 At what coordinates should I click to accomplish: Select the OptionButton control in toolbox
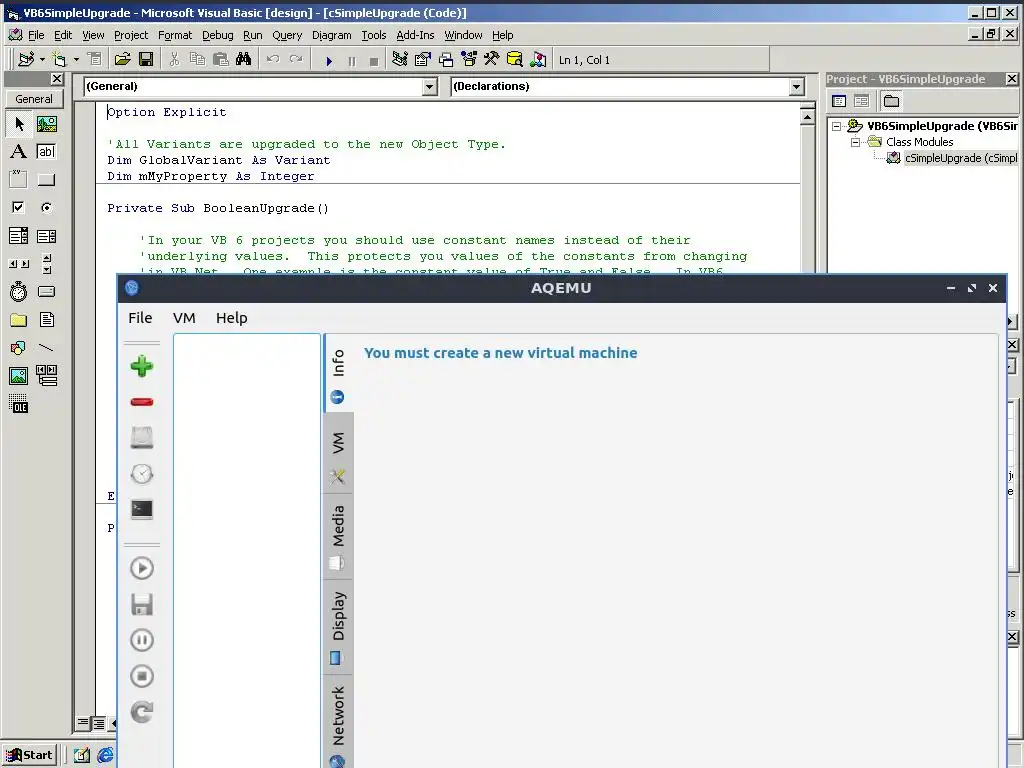[x=46, y=208]
